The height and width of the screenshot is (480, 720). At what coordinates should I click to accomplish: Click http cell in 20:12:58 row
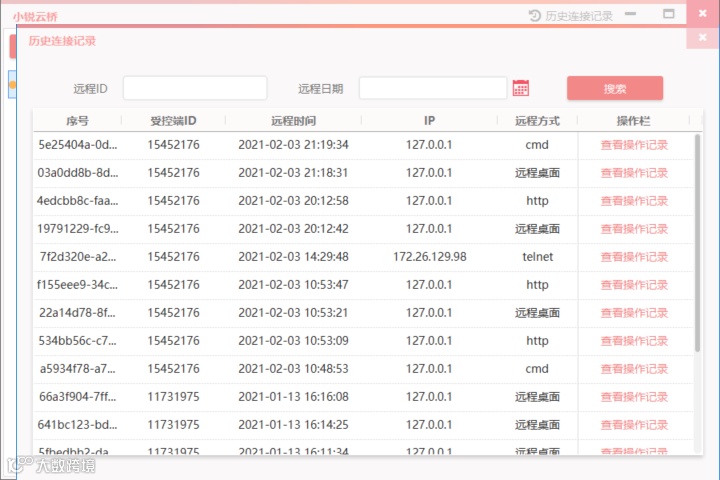click(x=537, y=201)
